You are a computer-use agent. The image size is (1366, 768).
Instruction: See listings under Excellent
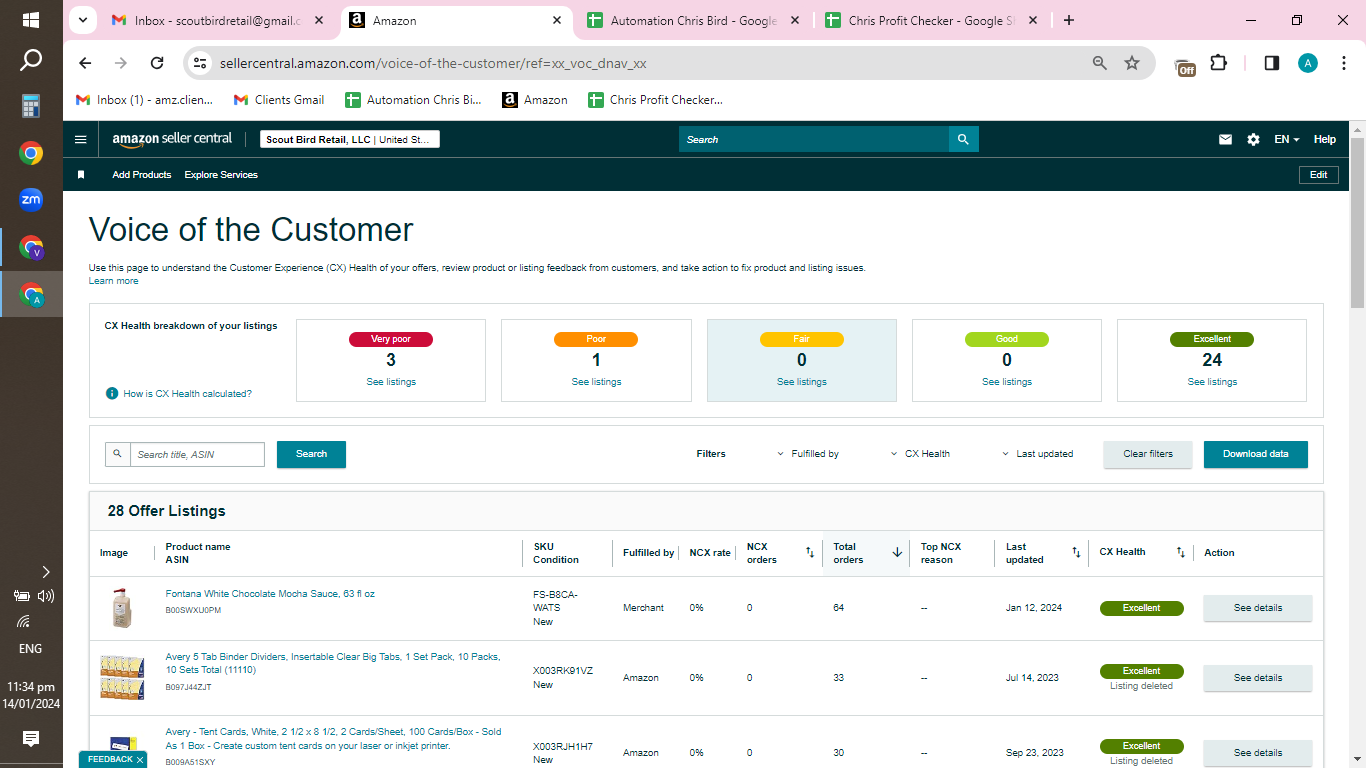(1212, 382)
